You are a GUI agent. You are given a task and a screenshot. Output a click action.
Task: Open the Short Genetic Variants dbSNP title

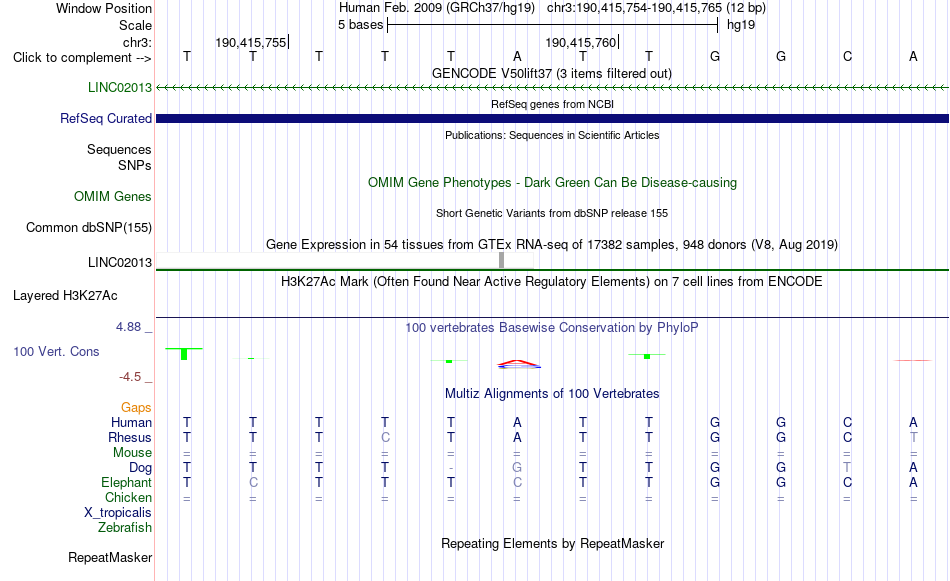552,213
